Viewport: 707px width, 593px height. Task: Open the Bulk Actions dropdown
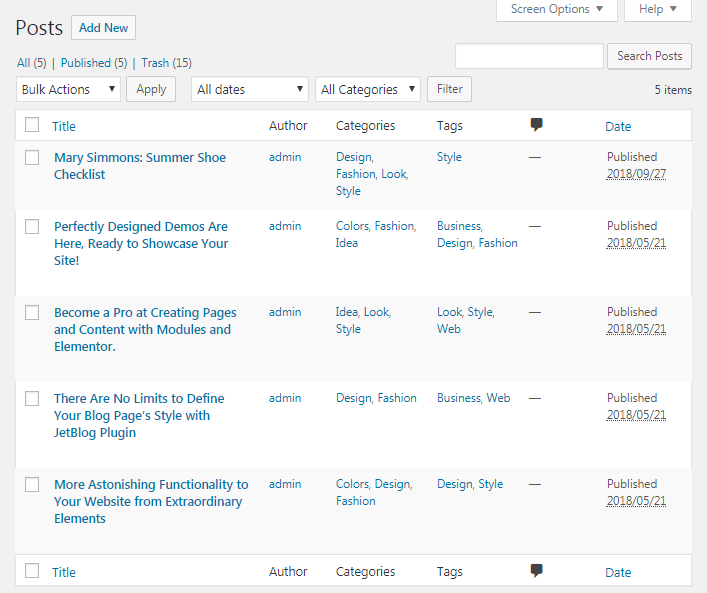pos(68,89)
